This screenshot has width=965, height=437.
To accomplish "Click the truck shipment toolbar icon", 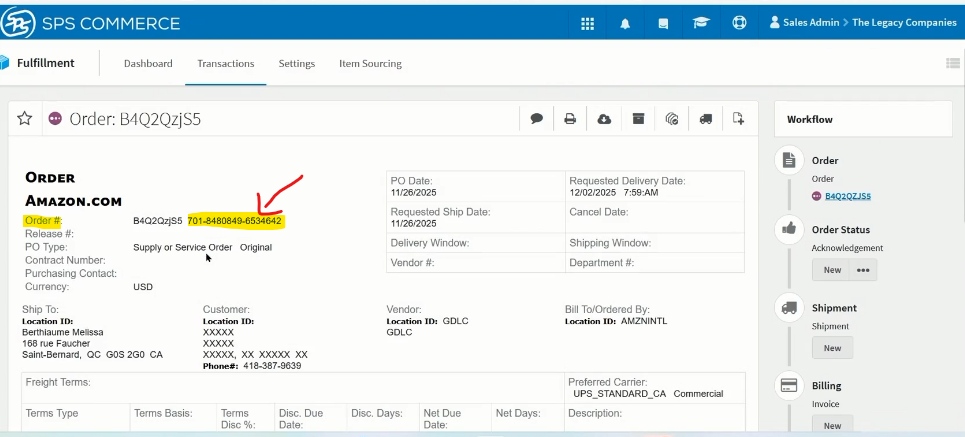I will click(706, 119).
